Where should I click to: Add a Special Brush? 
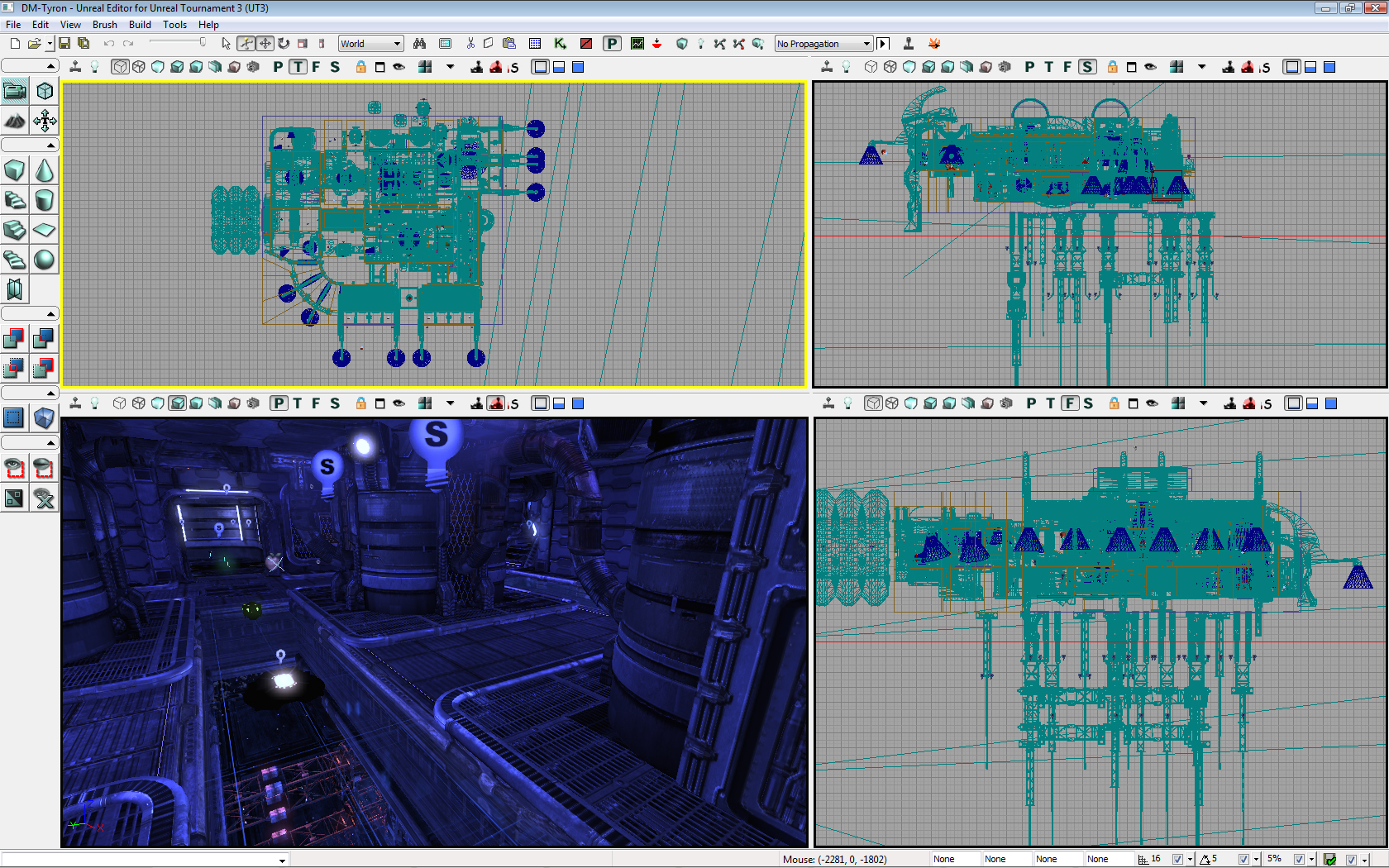pos(15,417)
